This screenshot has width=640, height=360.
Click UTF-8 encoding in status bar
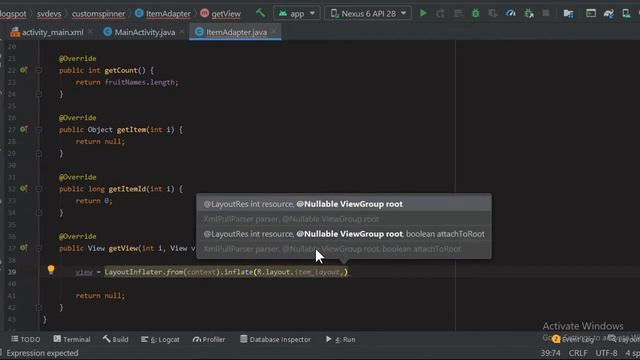click(606, 353)
